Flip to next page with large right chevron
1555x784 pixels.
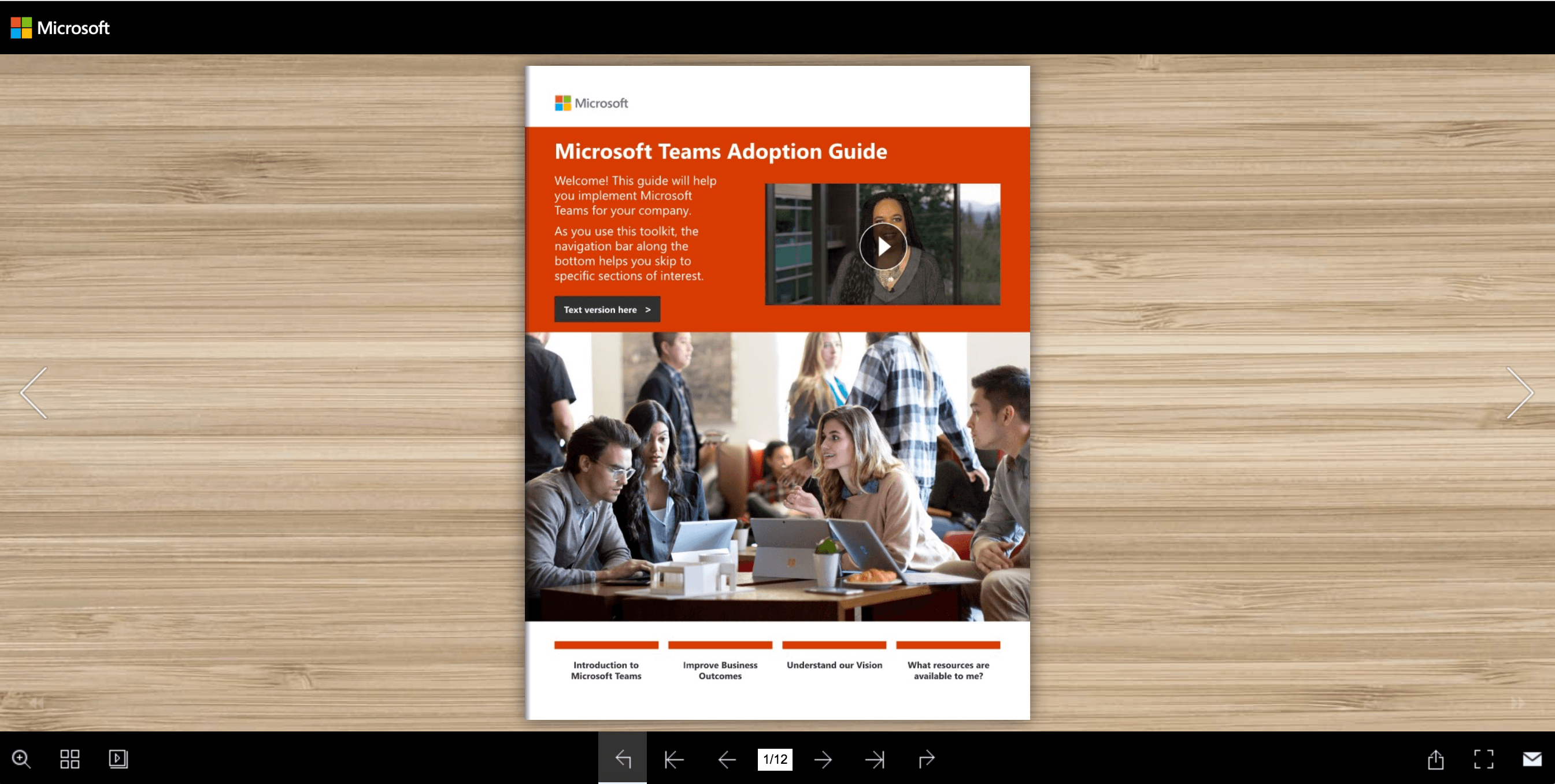point(1520,392)
